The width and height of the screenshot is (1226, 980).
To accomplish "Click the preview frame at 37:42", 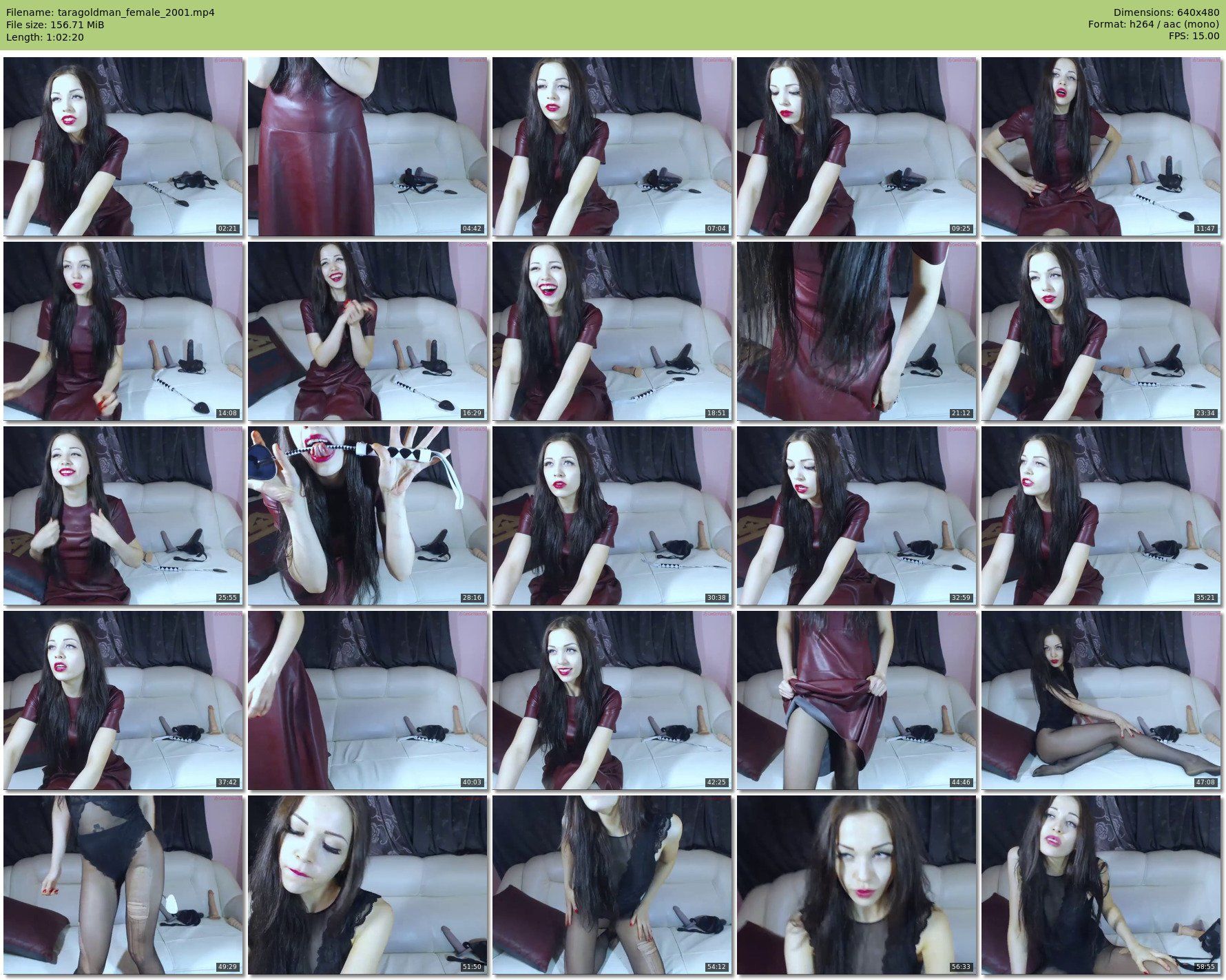I will coord(123,700).
